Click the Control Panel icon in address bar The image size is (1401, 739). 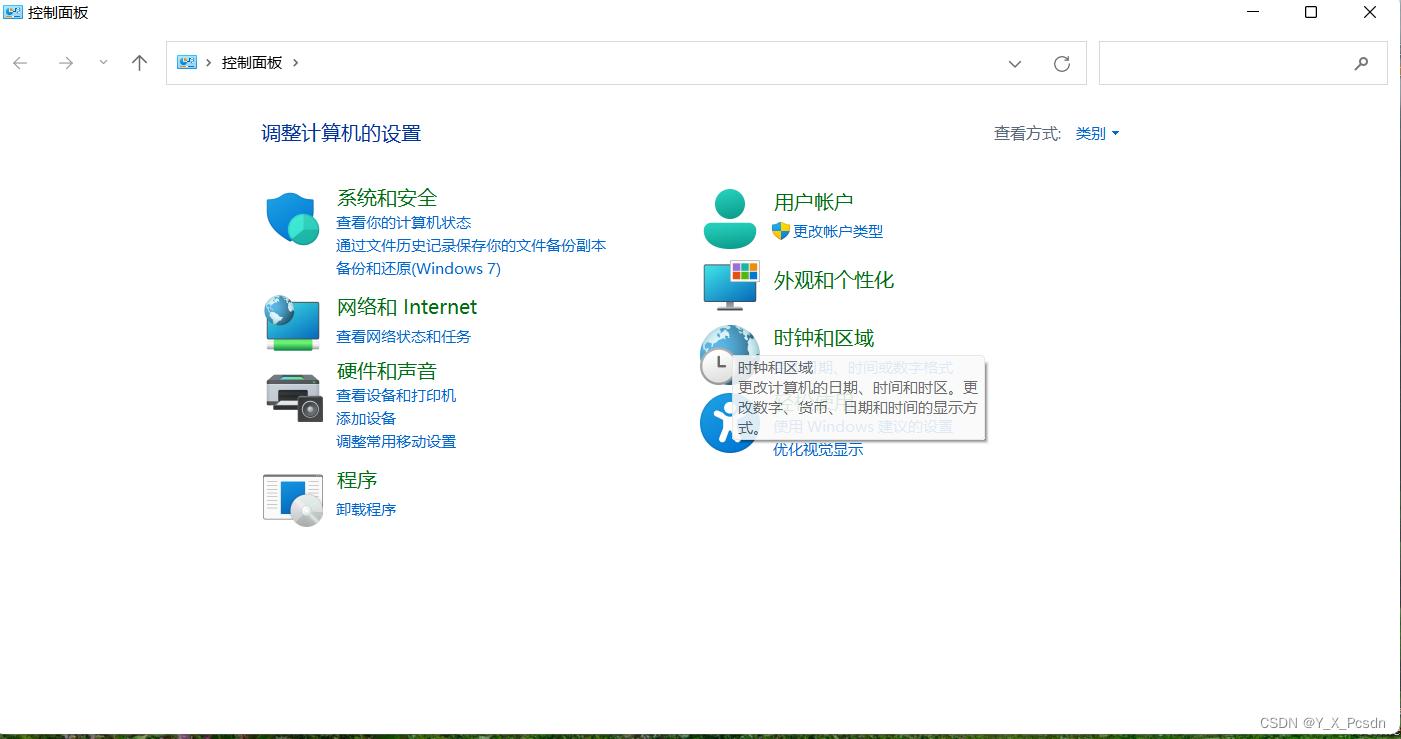[187, 62]
